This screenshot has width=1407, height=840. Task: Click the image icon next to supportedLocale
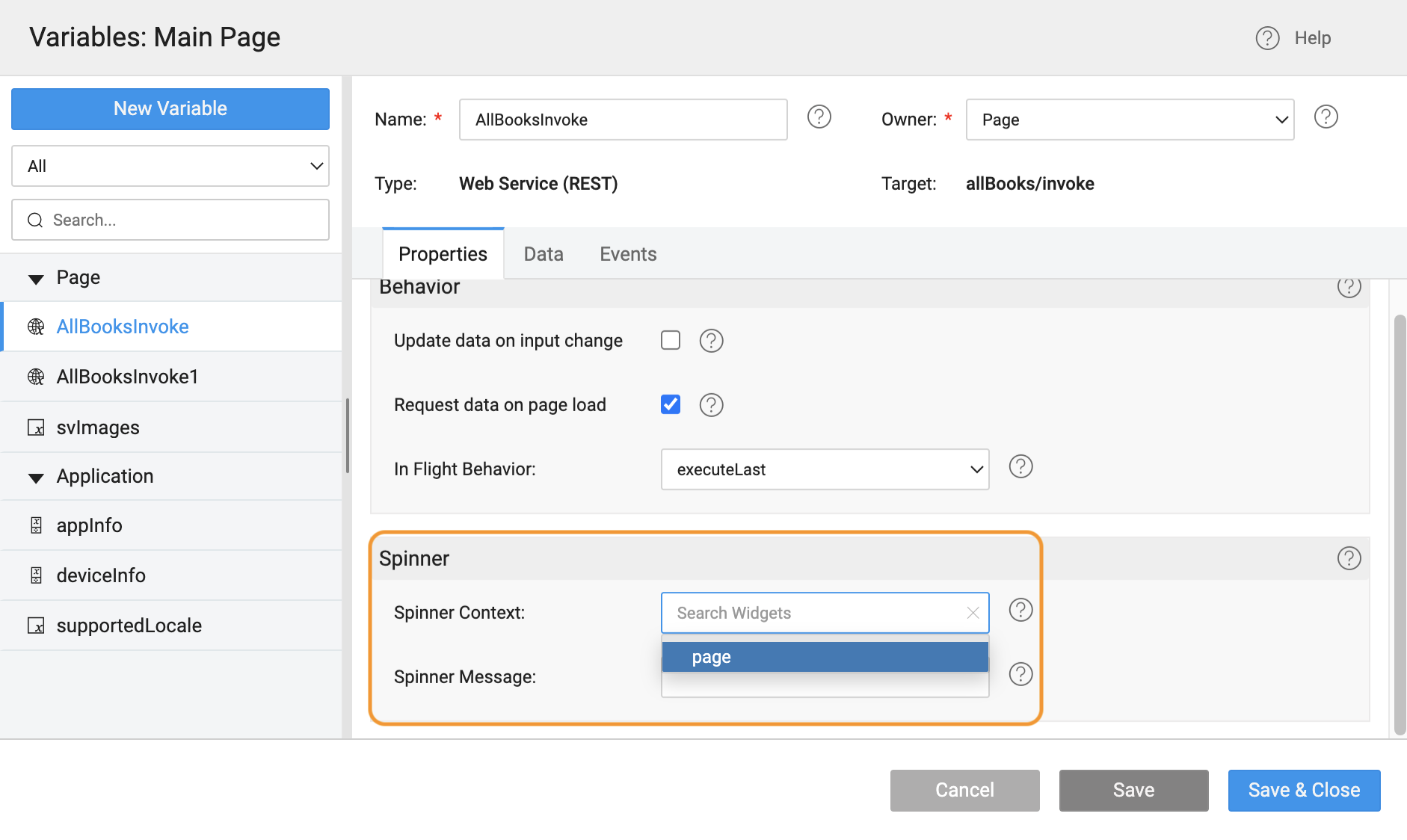pos(36,626)
